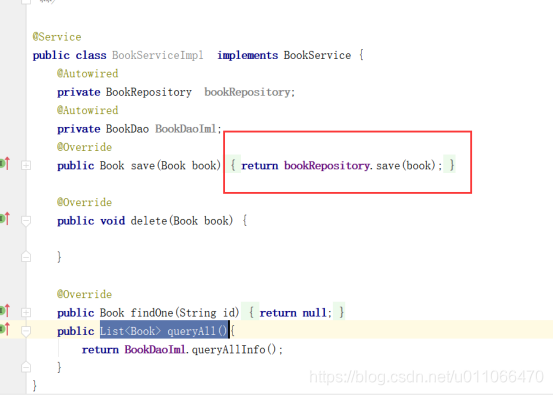The image size is (553, 395).
Task: Expand the folded body 'return null;' in findOne
Action: tap(293, 312)
